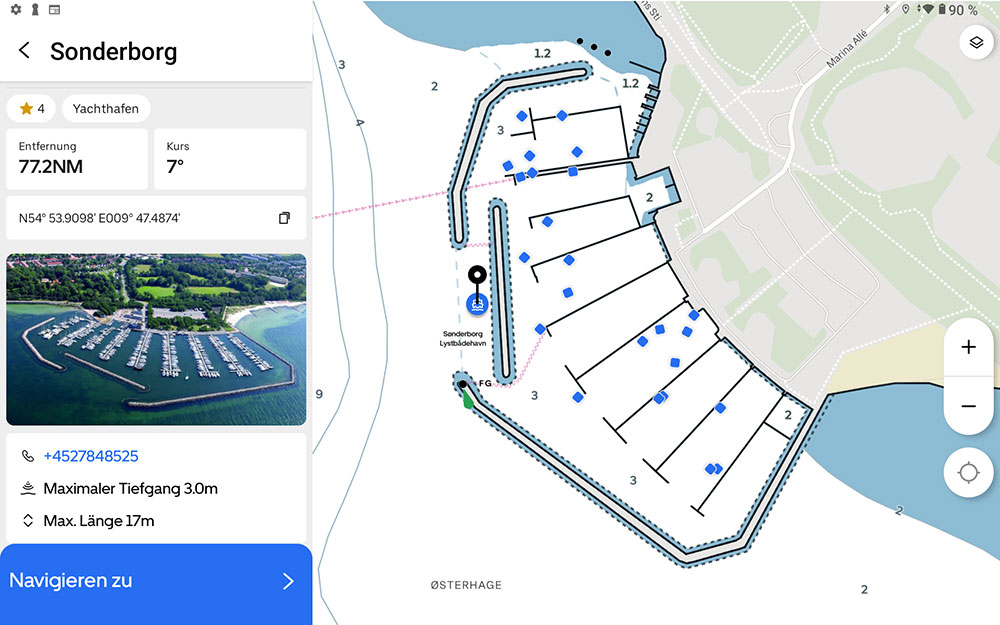Call the harbor phone number +4527848525

pyautogui.click(x=91, y=456)
